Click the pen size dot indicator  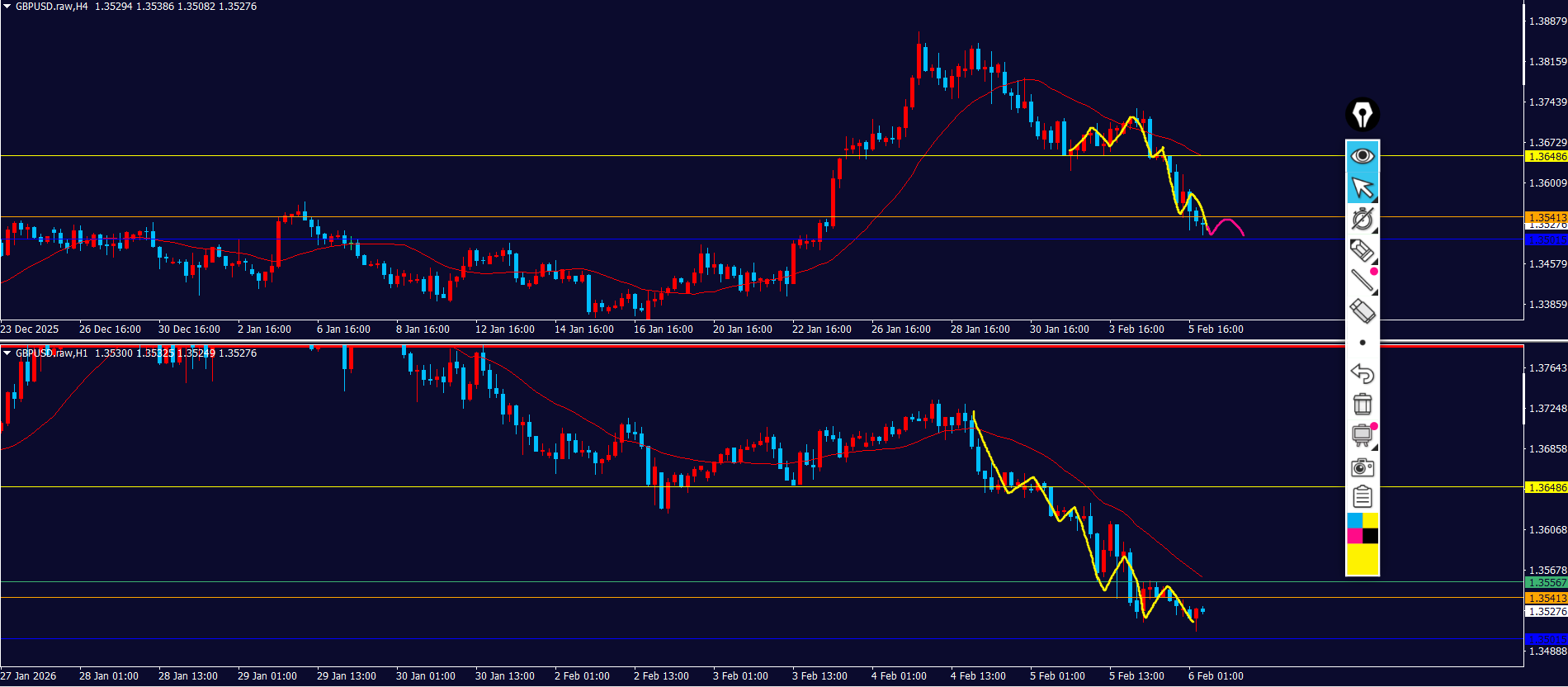(x=1363, y=343)
